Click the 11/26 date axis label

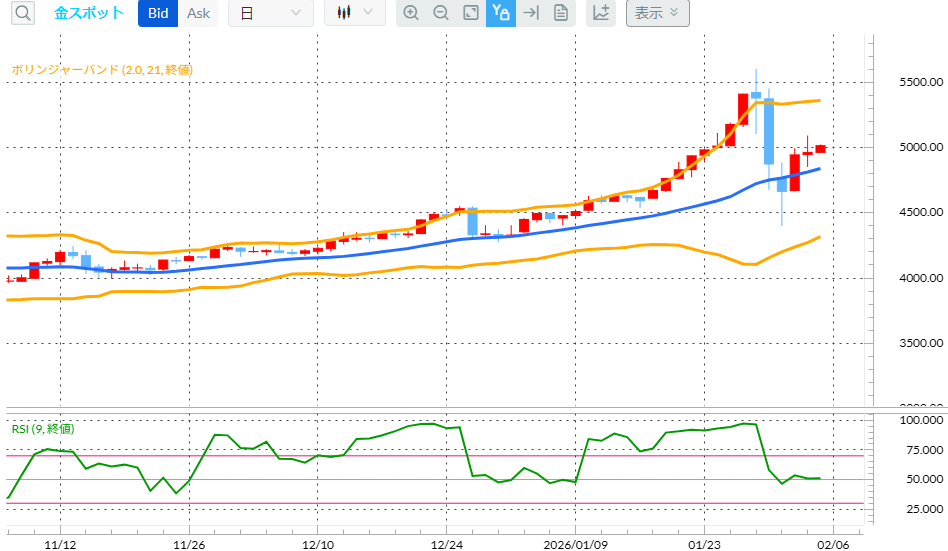[x=189, y=544]
